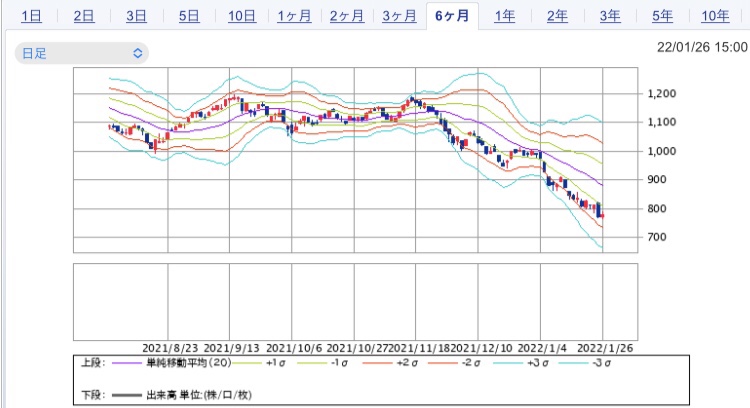This screenshot has width=750, height=408.
Task: Click the 800 price axis label
Action: [x=657, y=209]
